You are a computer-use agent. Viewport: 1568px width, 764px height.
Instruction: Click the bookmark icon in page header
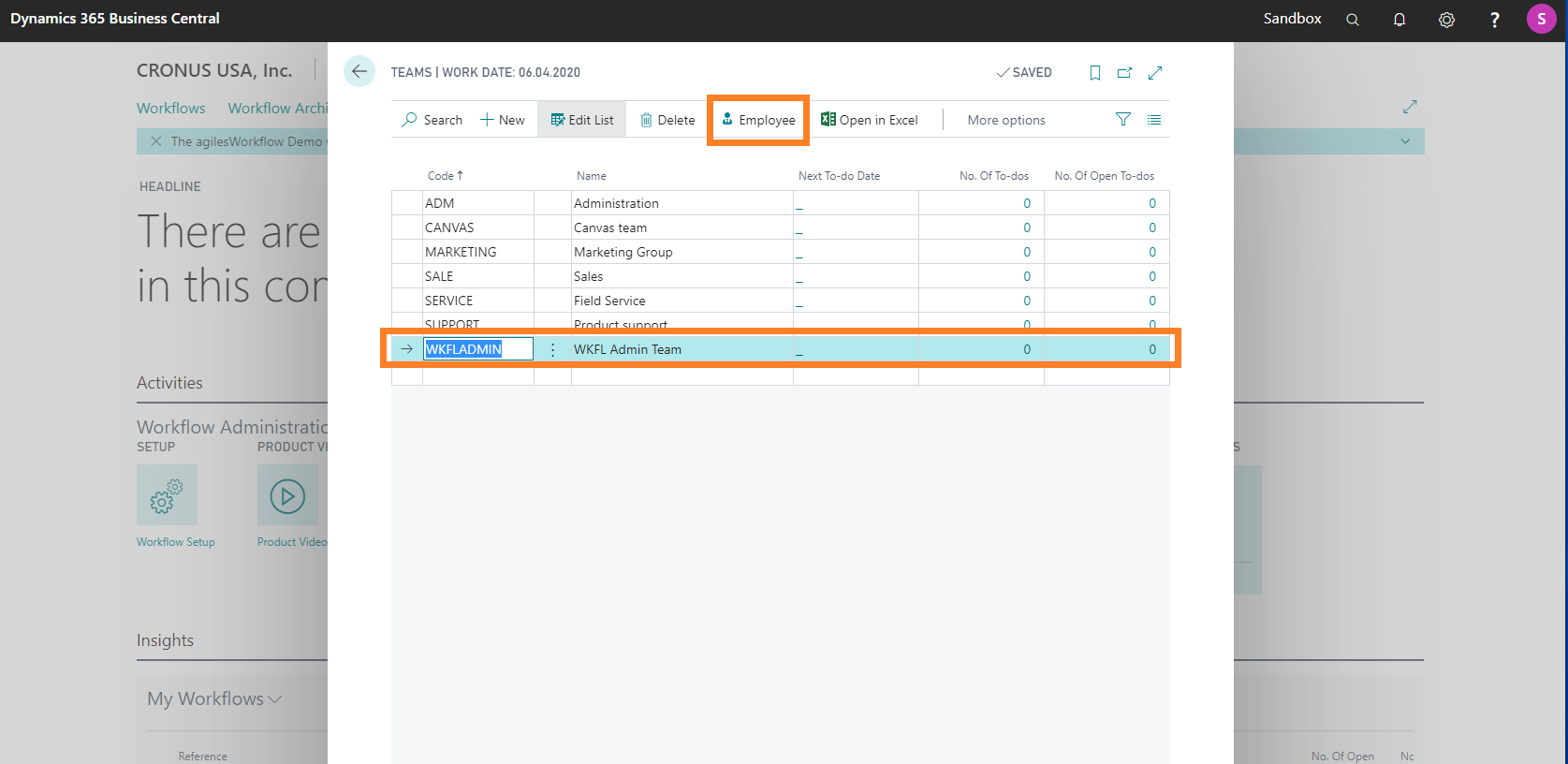click(1094, 73)
